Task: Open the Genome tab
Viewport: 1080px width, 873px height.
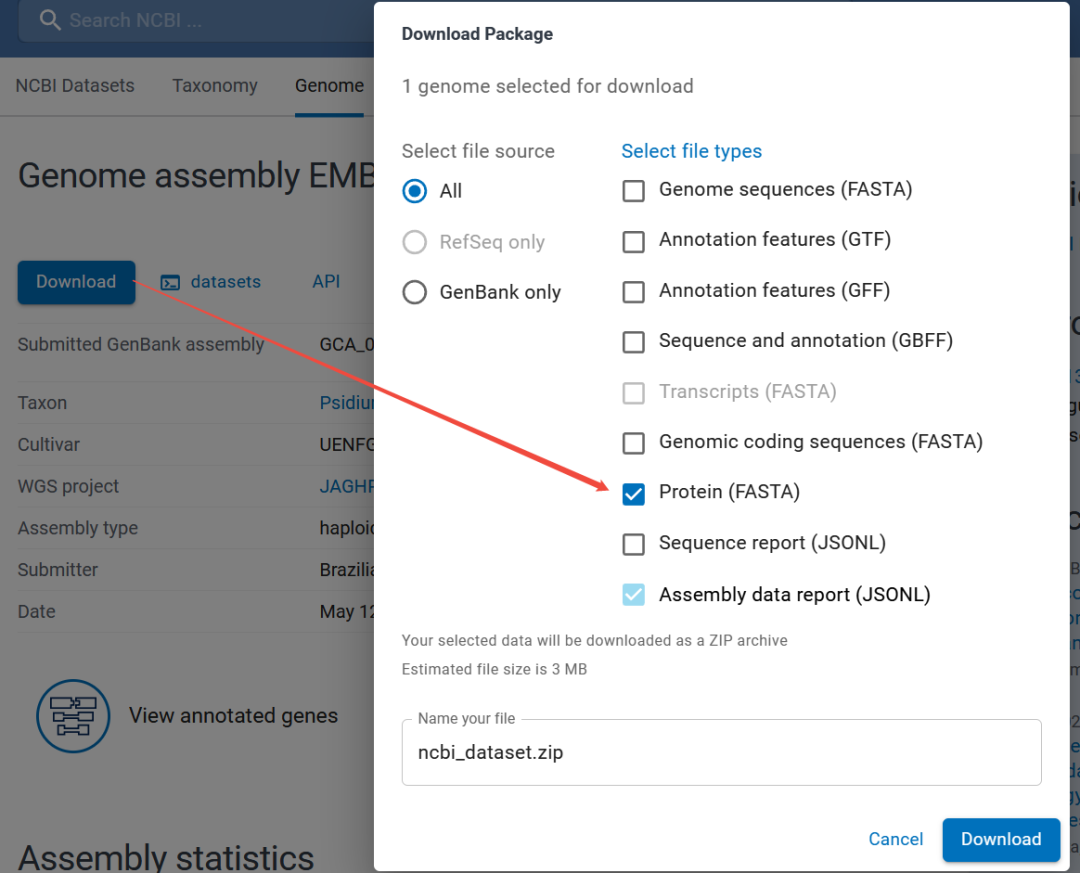Action: tap(329, 85)
